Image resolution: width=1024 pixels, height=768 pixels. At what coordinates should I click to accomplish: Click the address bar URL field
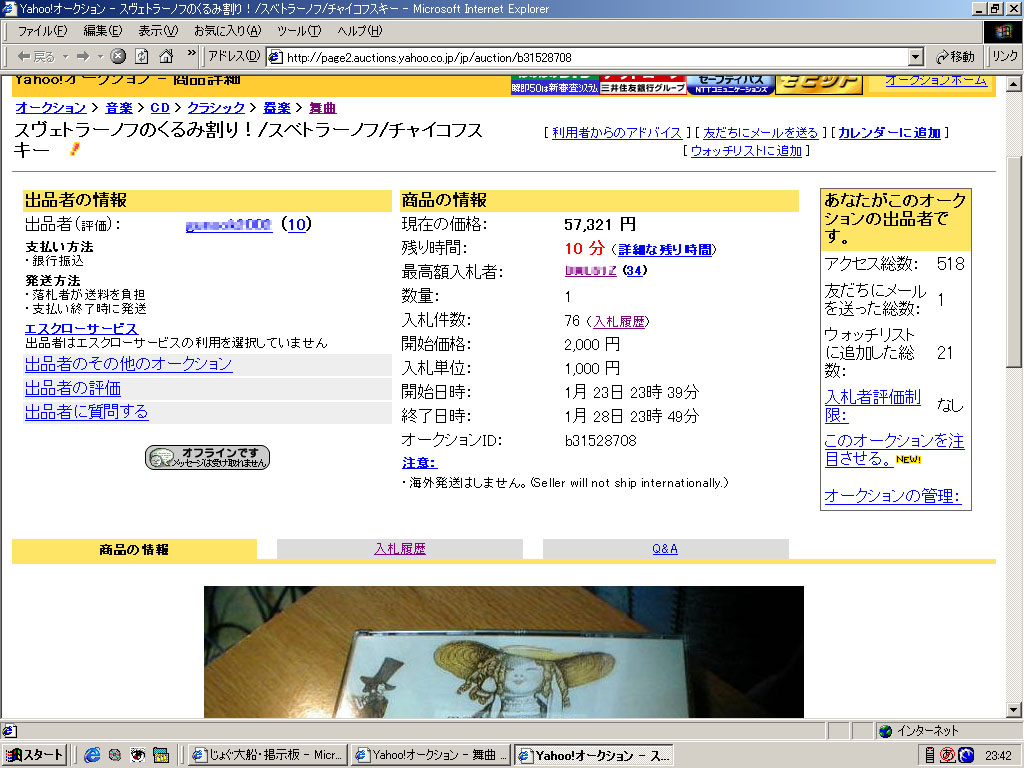588,57
